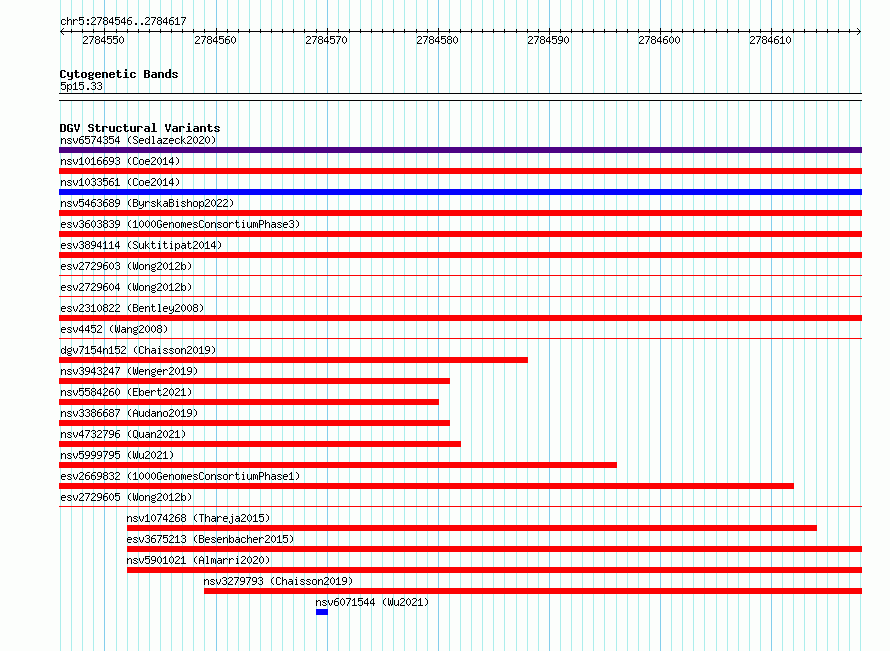Open the nsv6574354 (Sedlazeck2020) variant label
890x651 pixels.
tap(138, 140)
